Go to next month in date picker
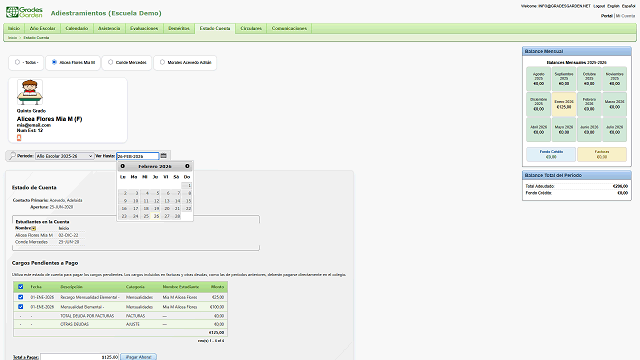The width and height of the screenshot is (640, 360). 187,166
